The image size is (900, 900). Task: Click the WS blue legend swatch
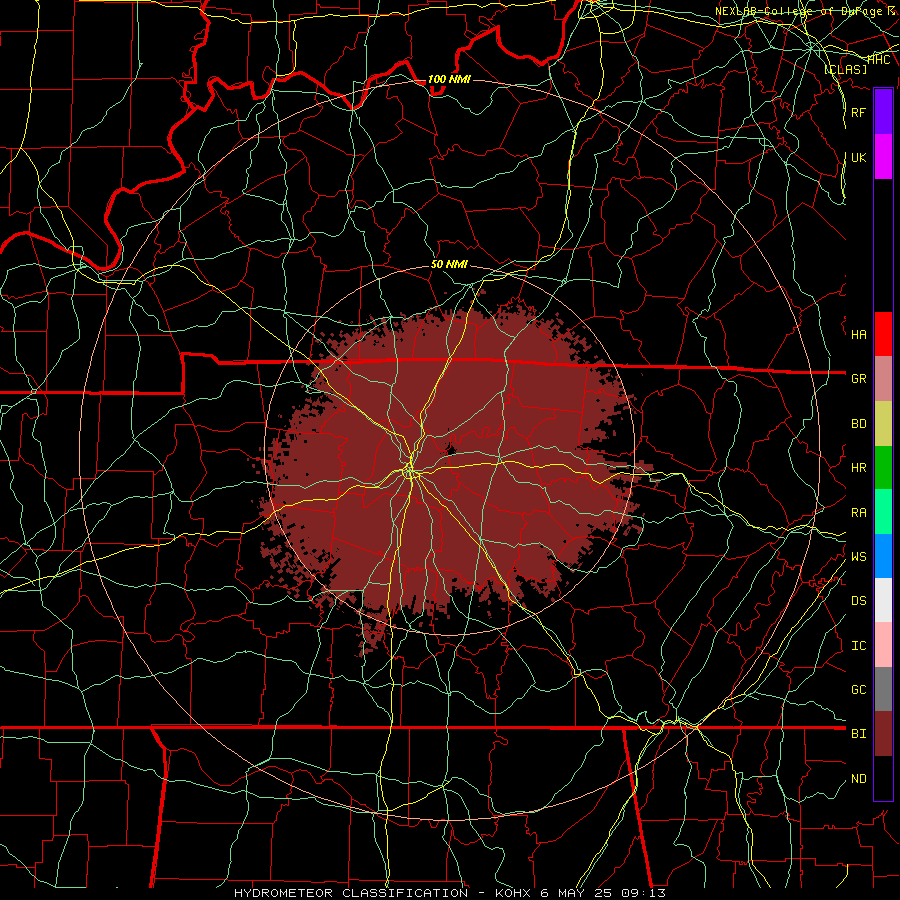click(x=883, y=556)
